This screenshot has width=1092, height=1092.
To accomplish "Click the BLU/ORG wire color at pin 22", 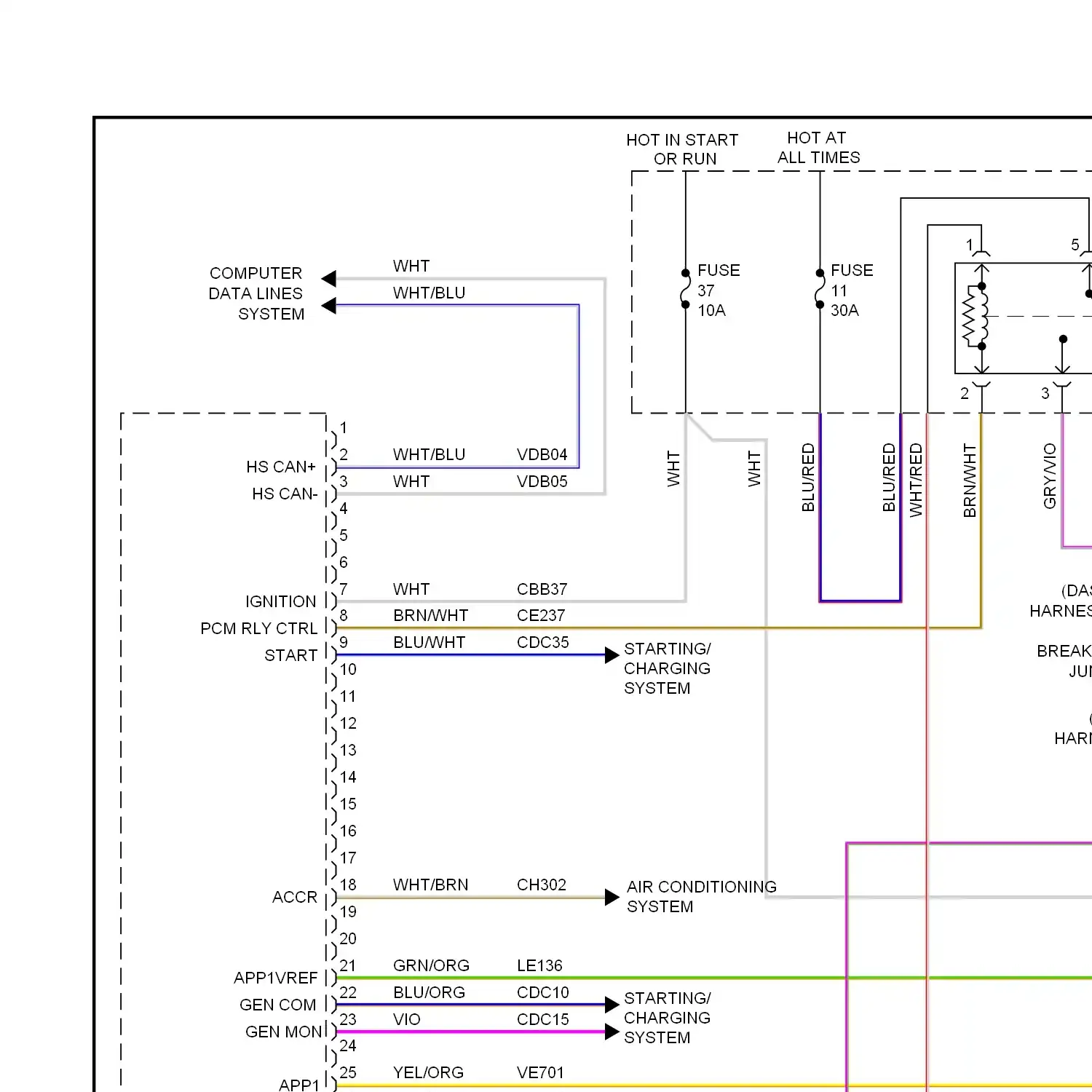I will pos(429,993).
